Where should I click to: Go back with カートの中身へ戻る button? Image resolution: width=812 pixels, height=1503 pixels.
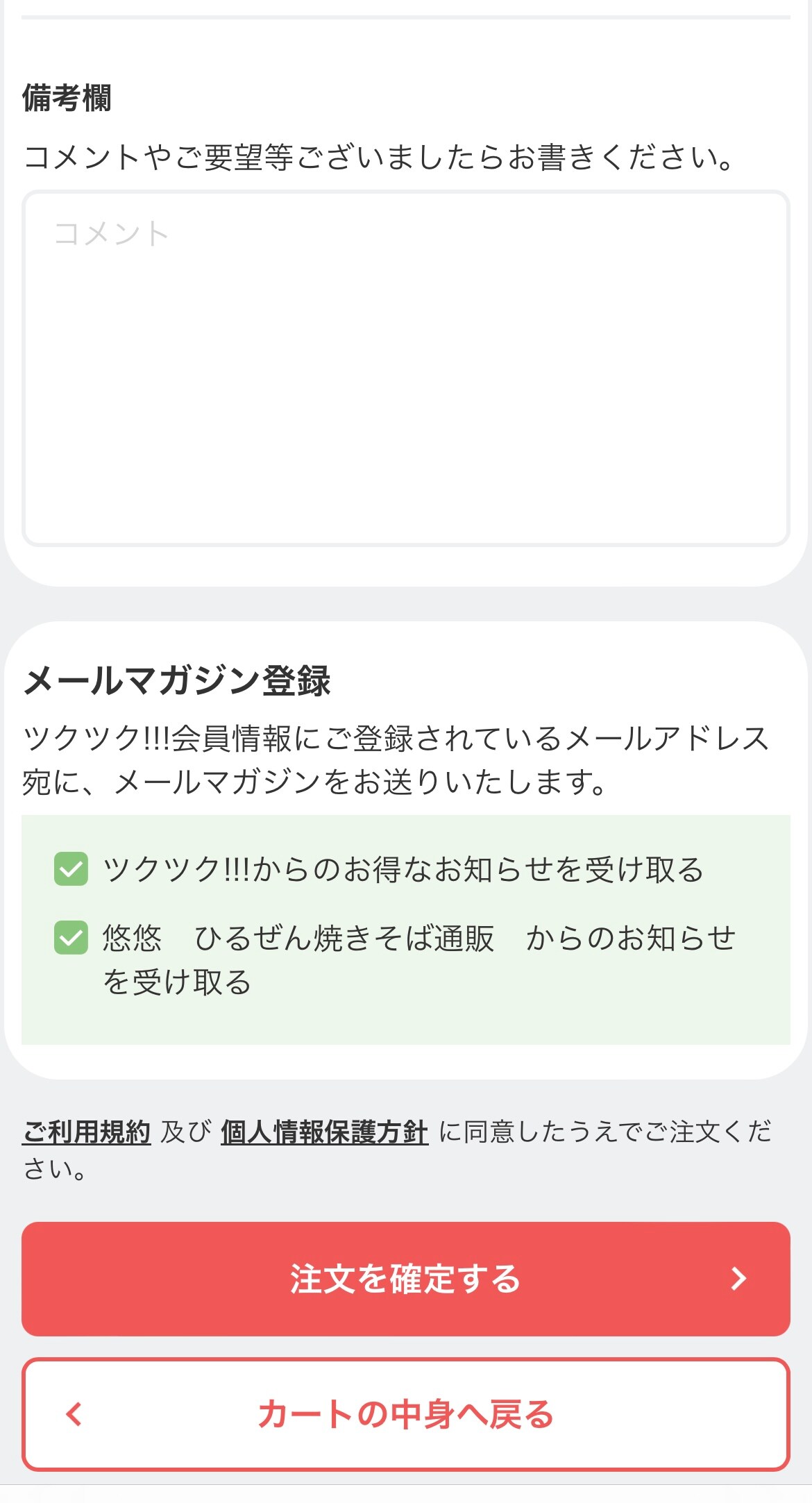point(406,1414)
